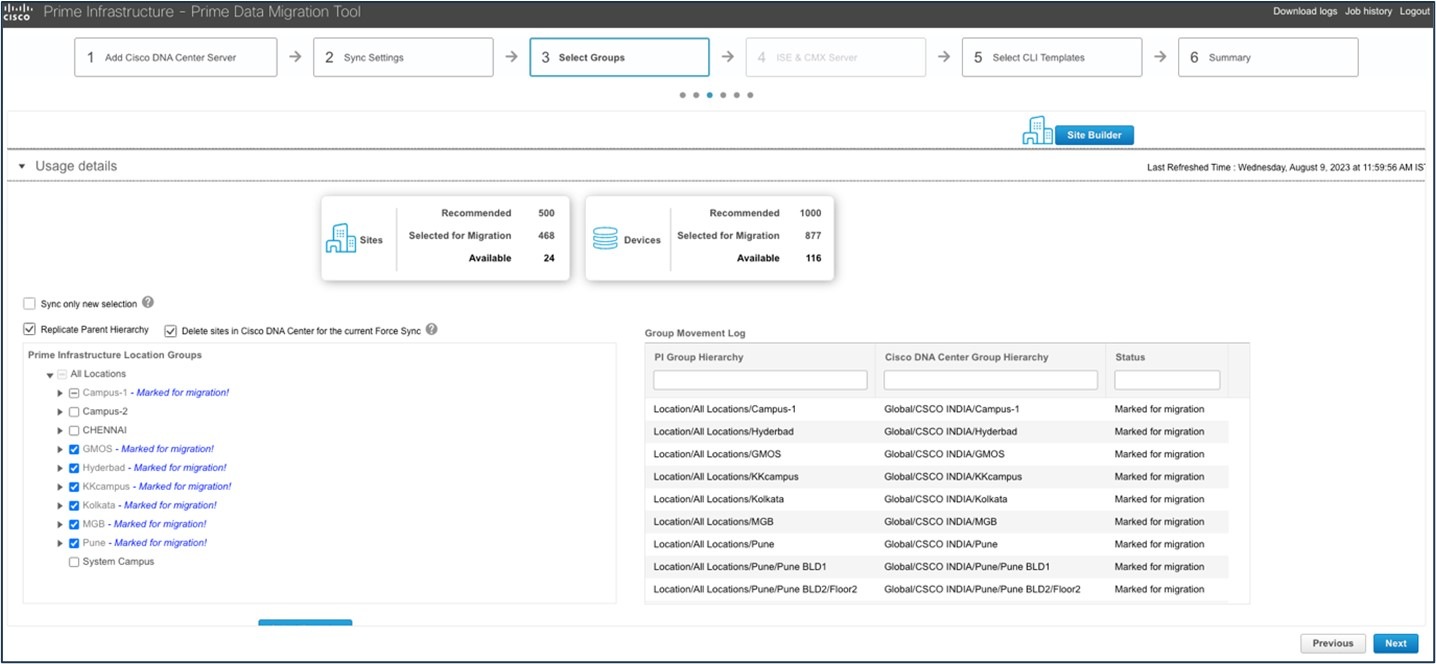Click the Previous button
This screenshot has height=664, width=1436.
1332,643
